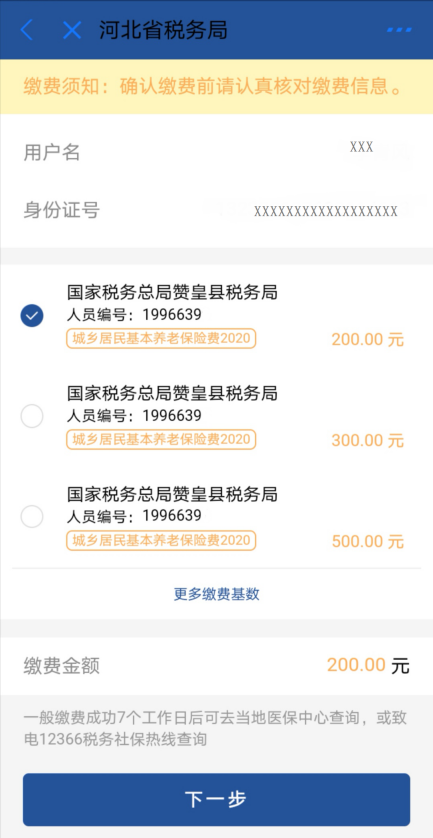Select the 200.00 元 payment radio button

pos(32,315)
